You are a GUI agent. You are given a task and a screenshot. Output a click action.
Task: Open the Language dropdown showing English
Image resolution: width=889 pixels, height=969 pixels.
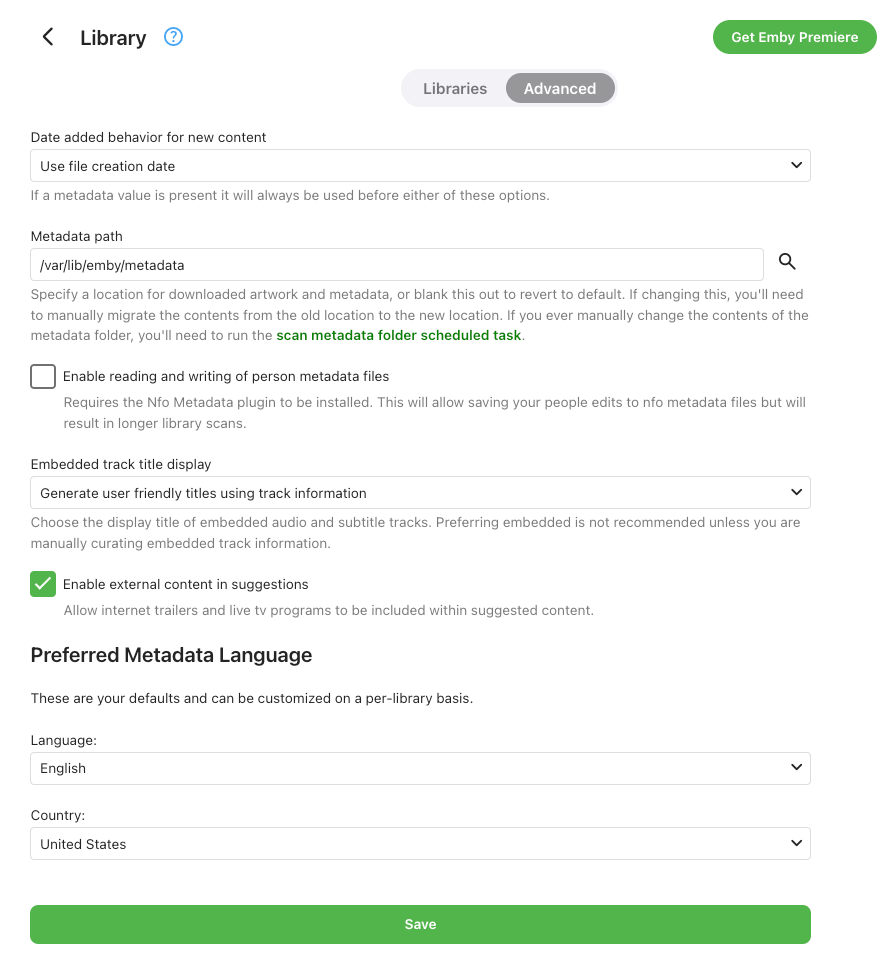pos(420,769)
